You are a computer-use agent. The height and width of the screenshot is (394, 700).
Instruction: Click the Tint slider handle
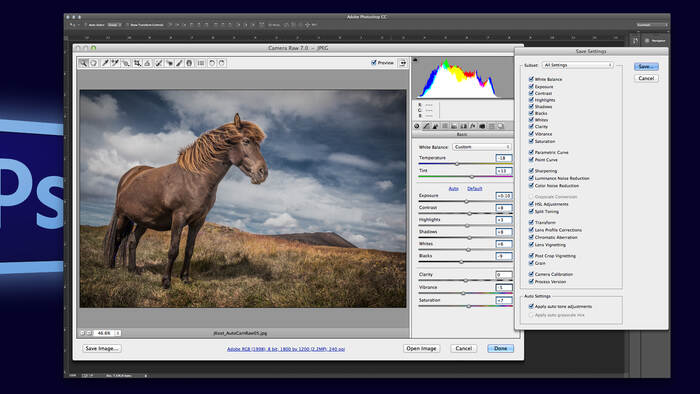(x=472, y=177)
